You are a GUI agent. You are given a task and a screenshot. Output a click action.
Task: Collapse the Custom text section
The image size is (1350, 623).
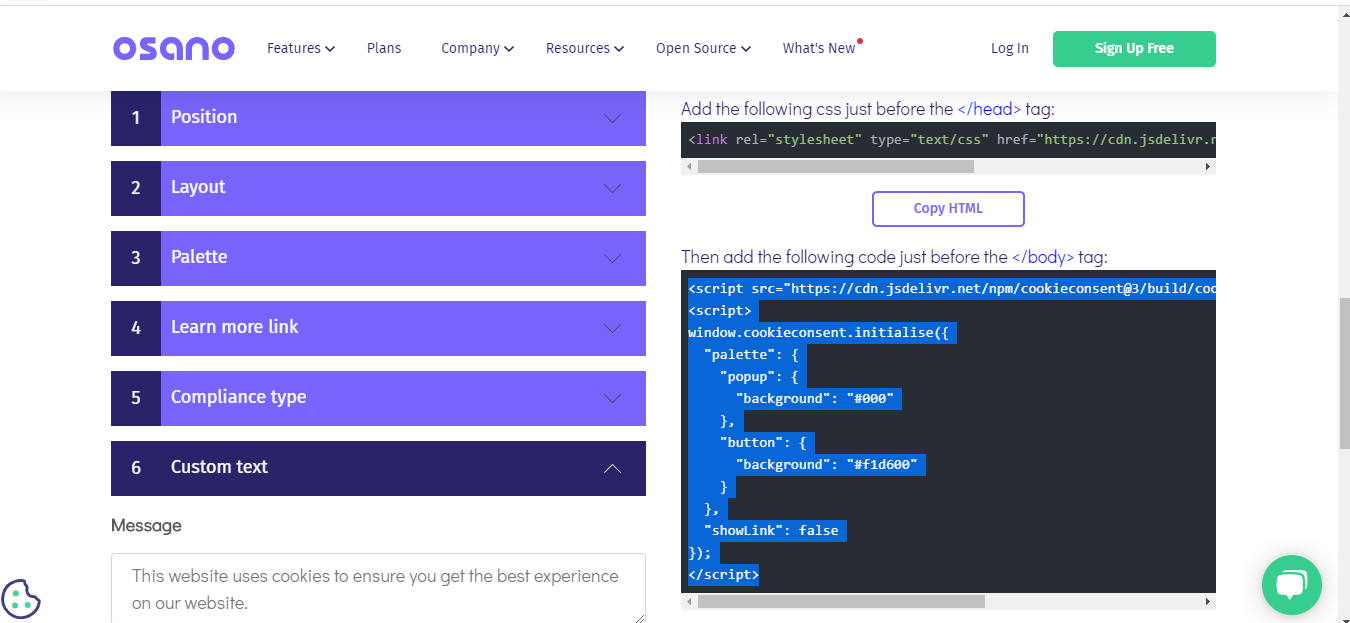[x=378, y=468]
